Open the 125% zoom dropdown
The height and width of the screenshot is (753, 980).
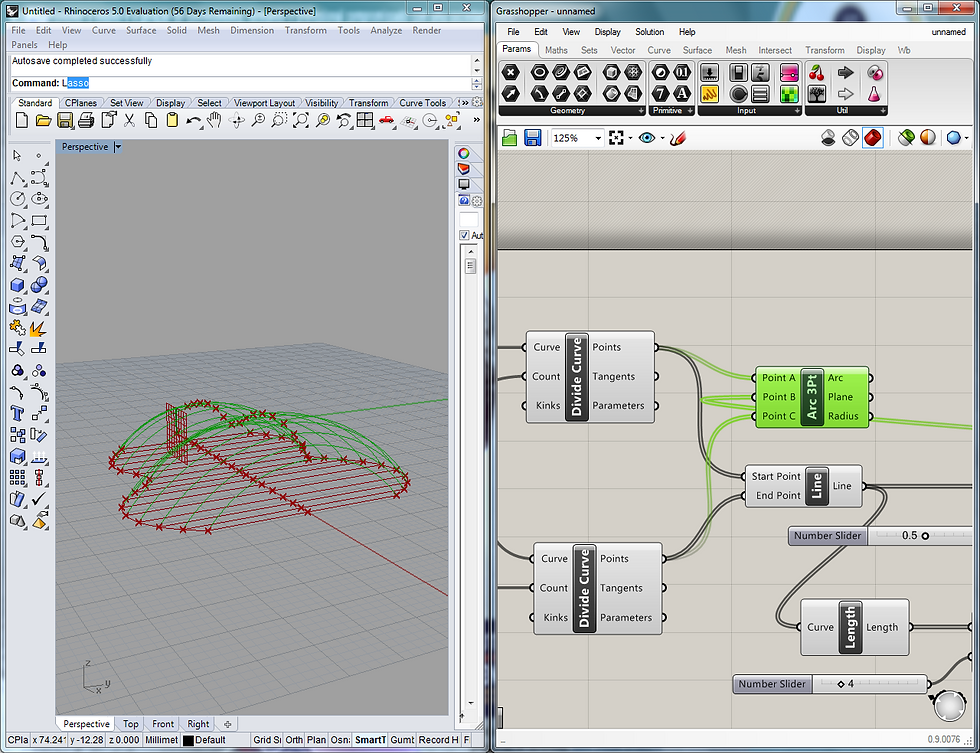(598, 138)
